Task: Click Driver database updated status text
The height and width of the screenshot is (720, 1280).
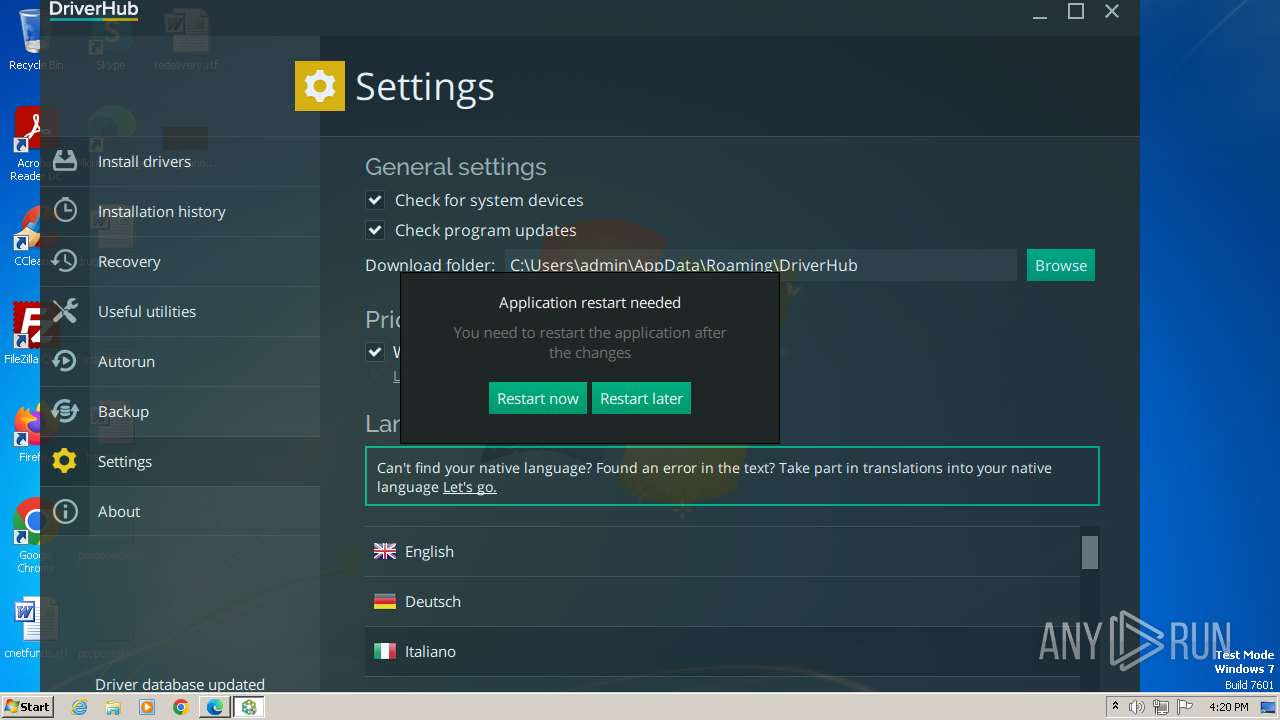Action: pos(180,685)
